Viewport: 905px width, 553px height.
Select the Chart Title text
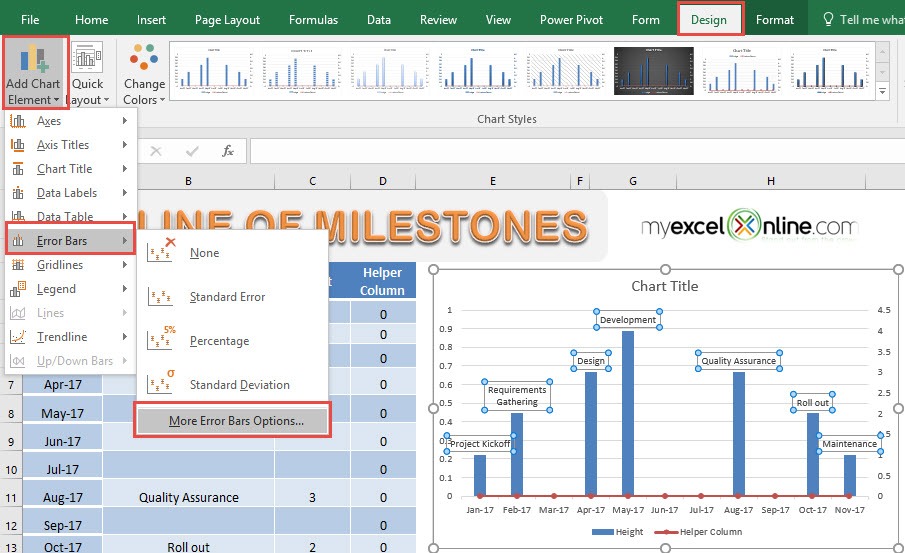[x=665, y=286]
